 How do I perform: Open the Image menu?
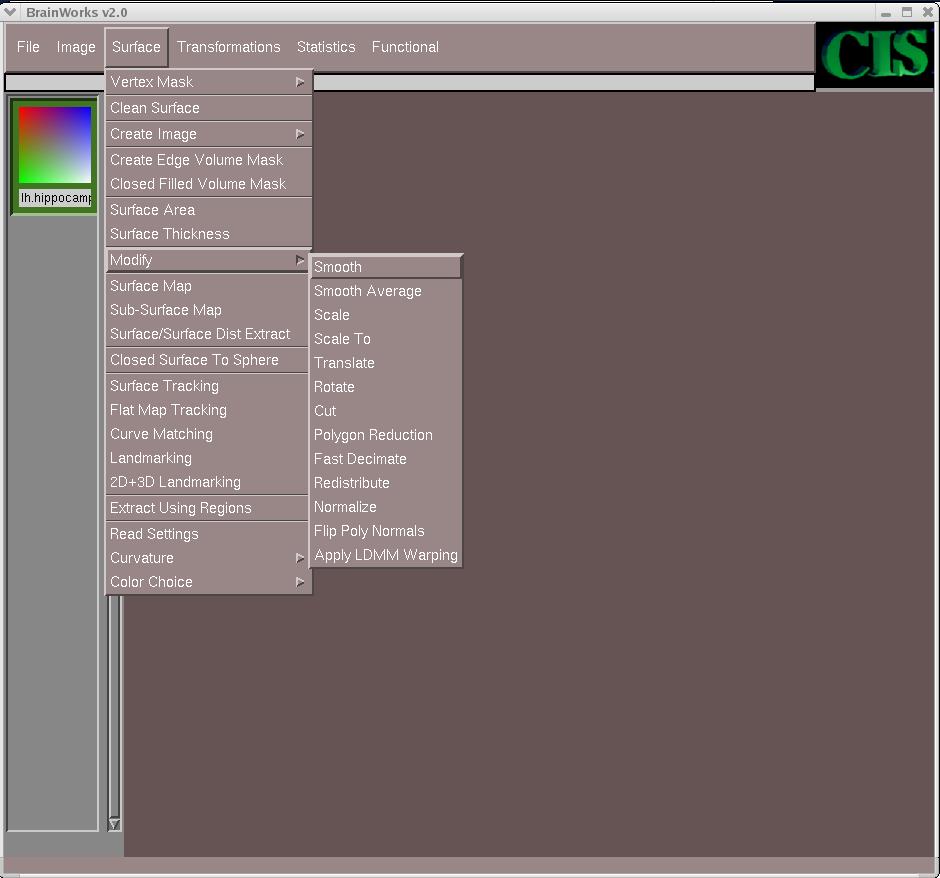point(76,47)
